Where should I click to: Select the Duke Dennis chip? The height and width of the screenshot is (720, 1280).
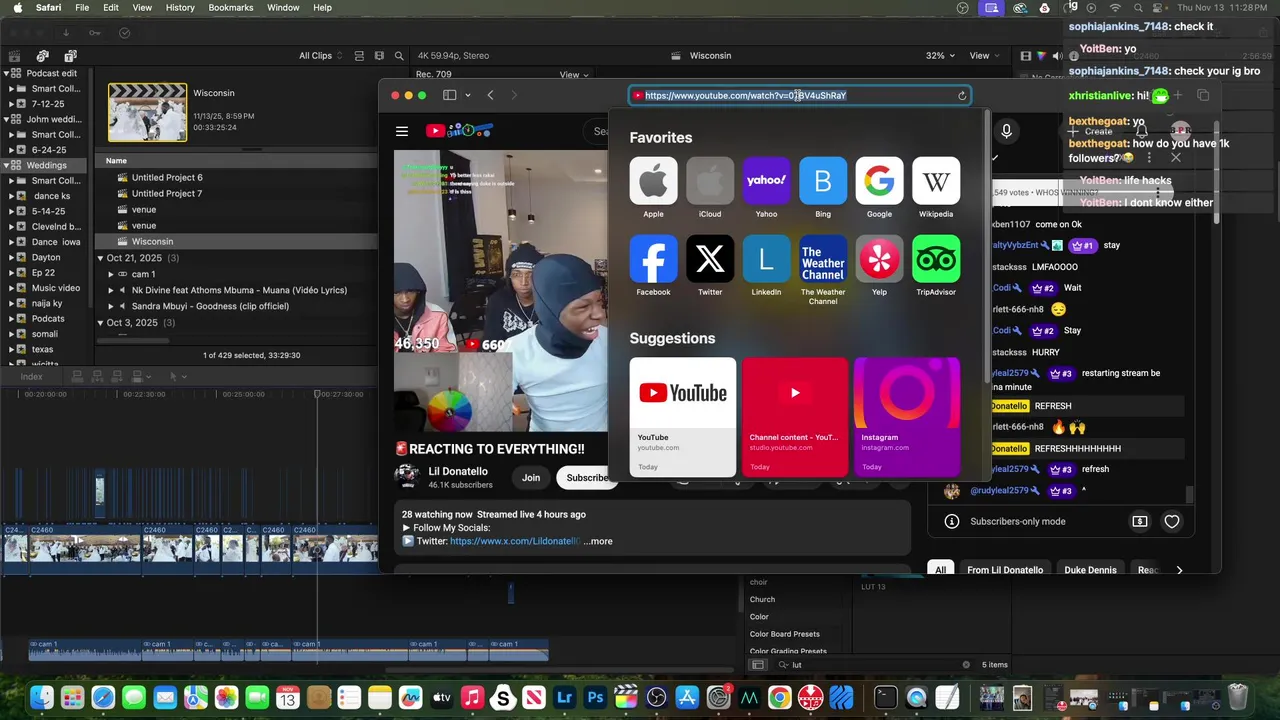pyautogui.click(x=1090, y=570)
